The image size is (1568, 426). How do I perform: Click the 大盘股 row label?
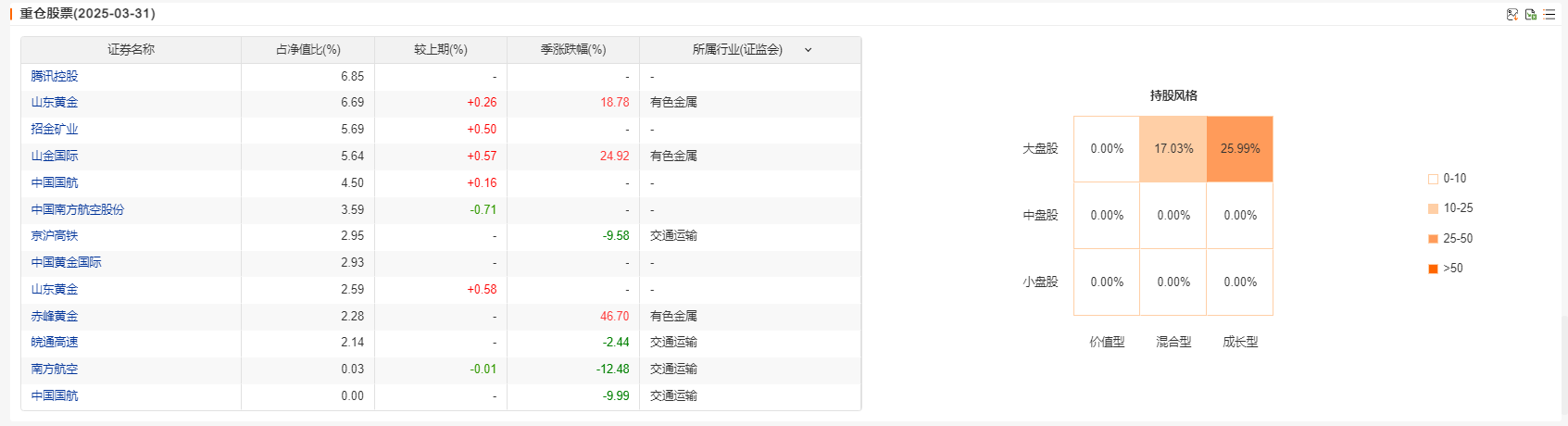(x=1040, y=149)
